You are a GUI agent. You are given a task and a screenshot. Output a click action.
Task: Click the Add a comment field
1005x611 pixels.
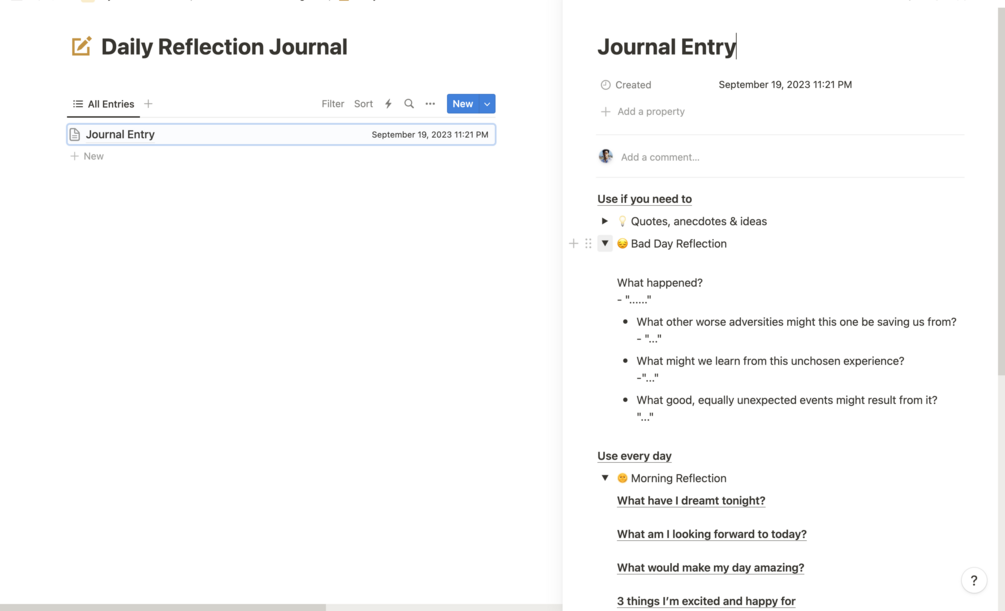(660, 157)
